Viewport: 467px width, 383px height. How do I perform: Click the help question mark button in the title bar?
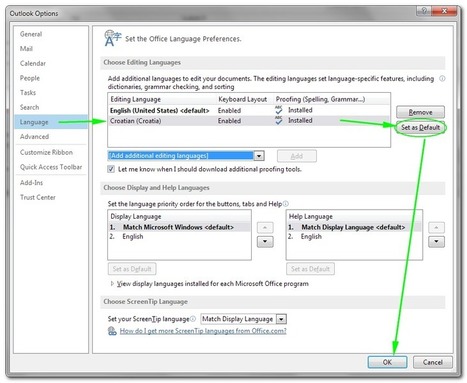tap(423, 11)
